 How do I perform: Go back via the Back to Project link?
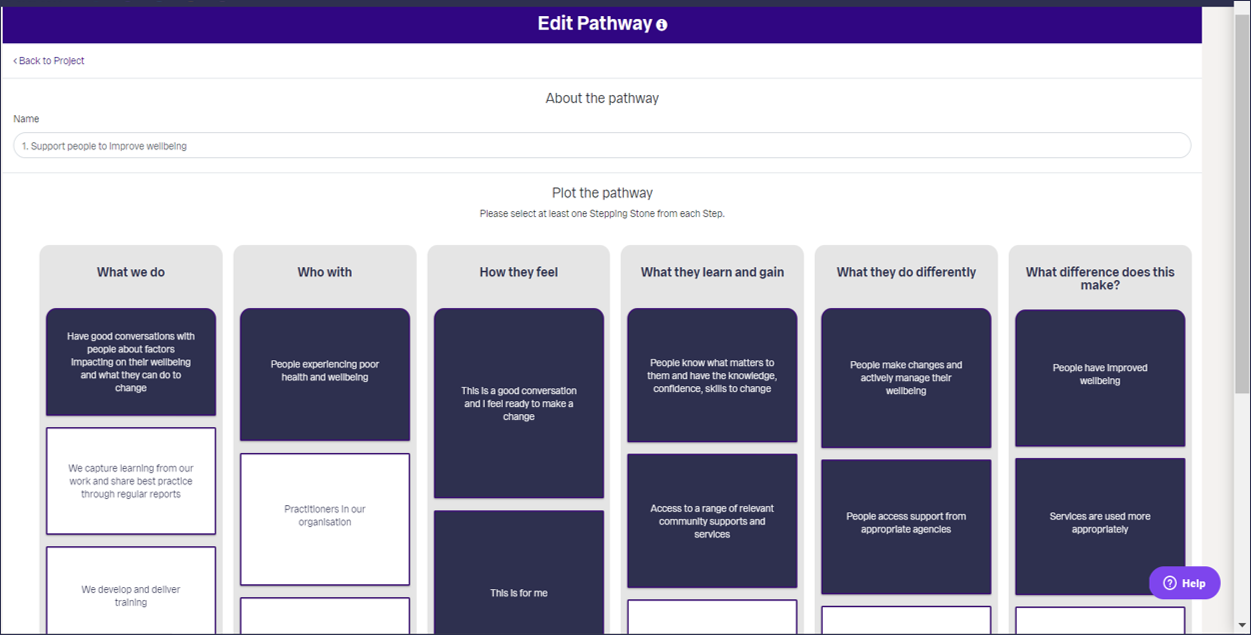(x=49, y=61)
